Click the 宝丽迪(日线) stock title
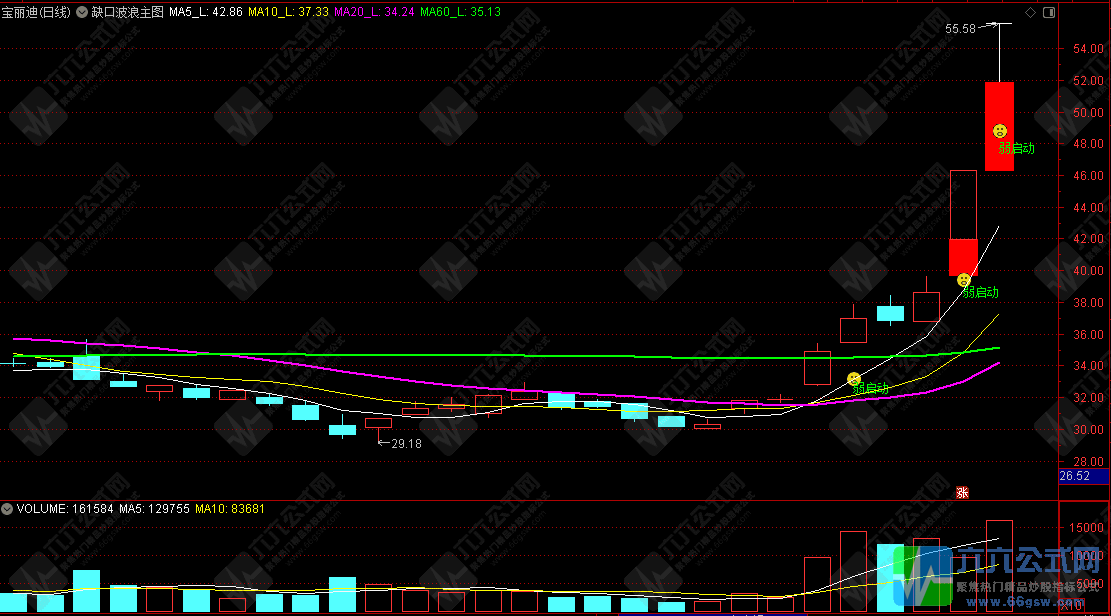The width and height of the screenshot is (1111, 616). [36, 13]
